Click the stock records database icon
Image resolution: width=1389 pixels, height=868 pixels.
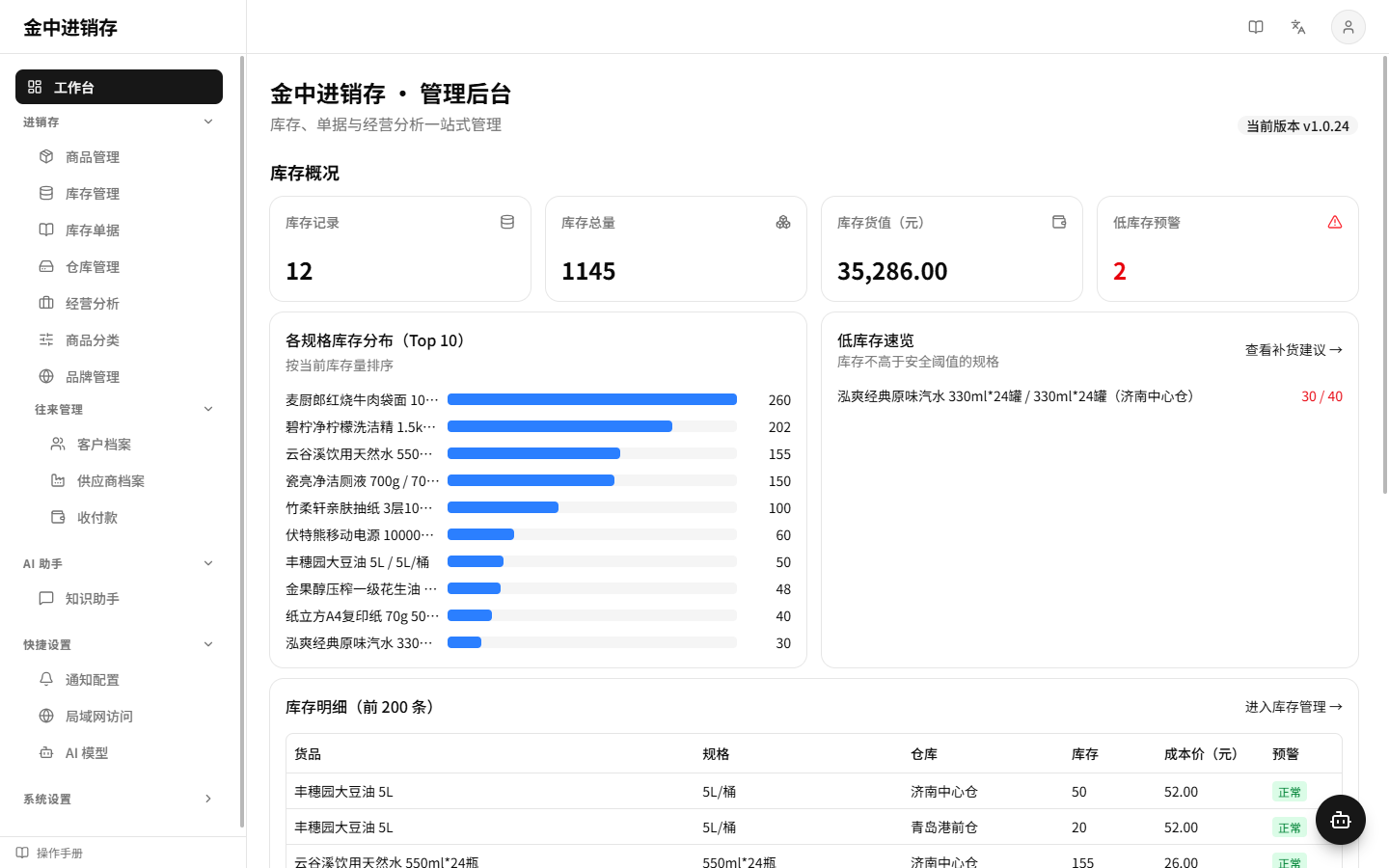(507, 222)
